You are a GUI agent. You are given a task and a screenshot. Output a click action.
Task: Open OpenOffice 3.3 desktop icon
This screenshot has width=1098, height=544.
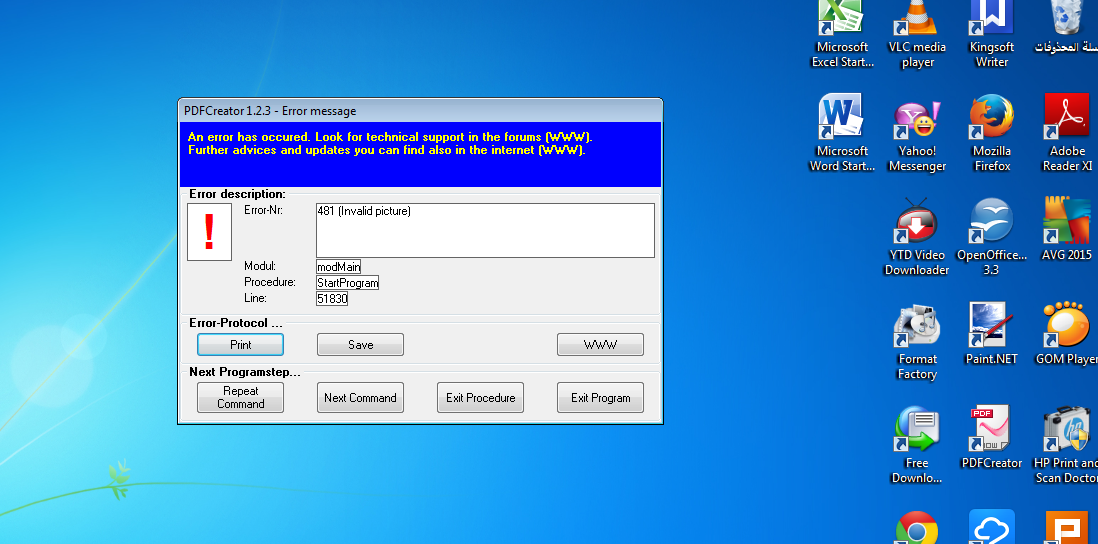point(992,237)
